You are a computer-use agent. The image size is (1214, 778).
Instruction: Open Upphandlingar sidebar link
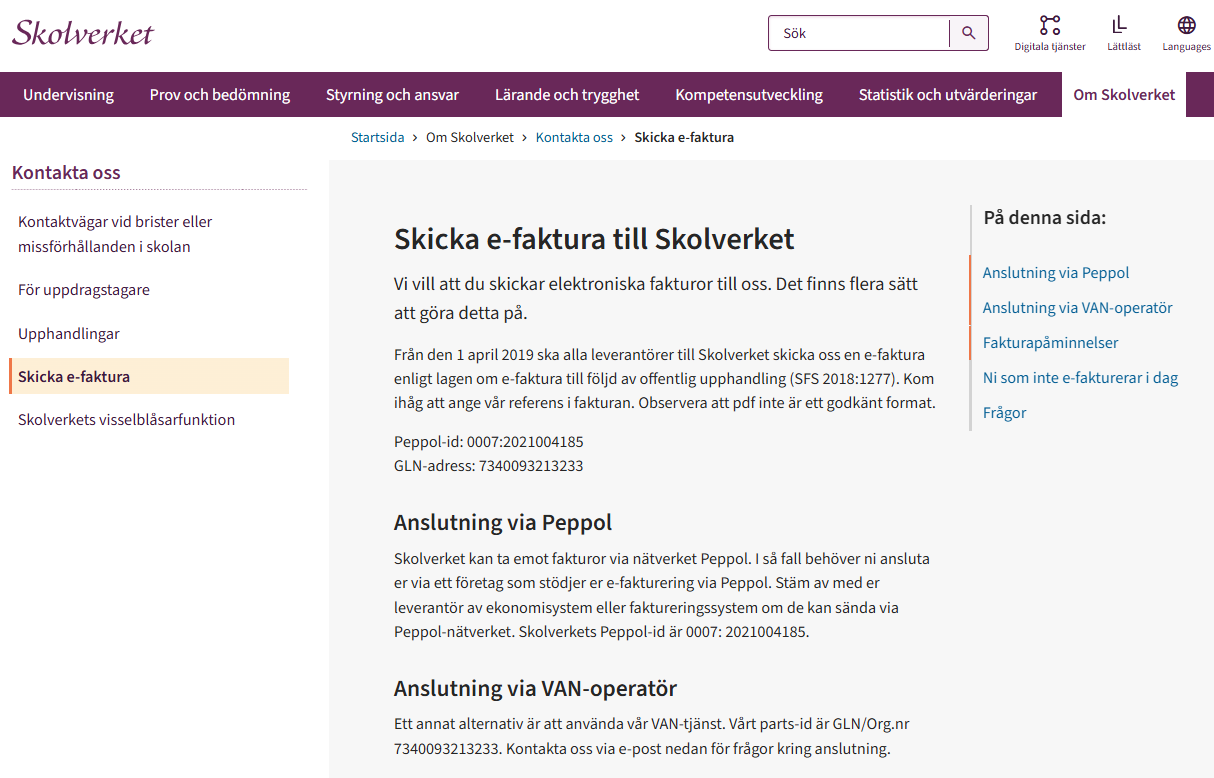point(69,334)
